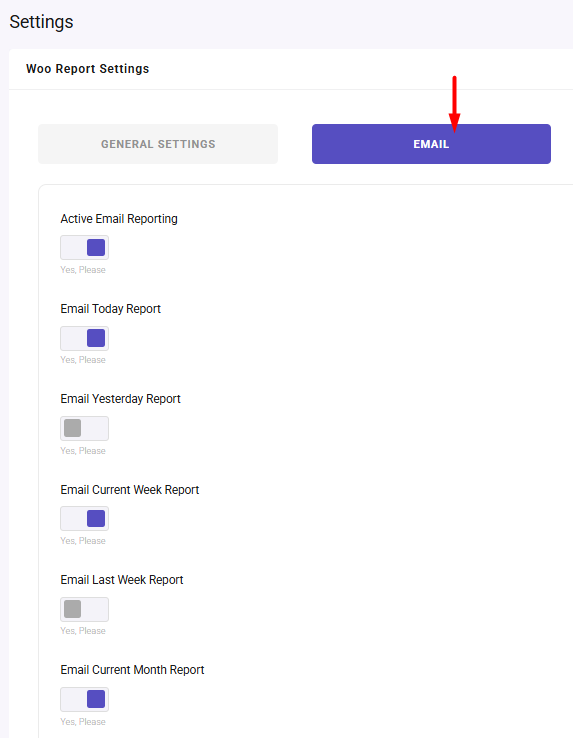Screen dimensions: 573x738
Task: Turn off the Email Today Report switch
Action: pos(84,338)
